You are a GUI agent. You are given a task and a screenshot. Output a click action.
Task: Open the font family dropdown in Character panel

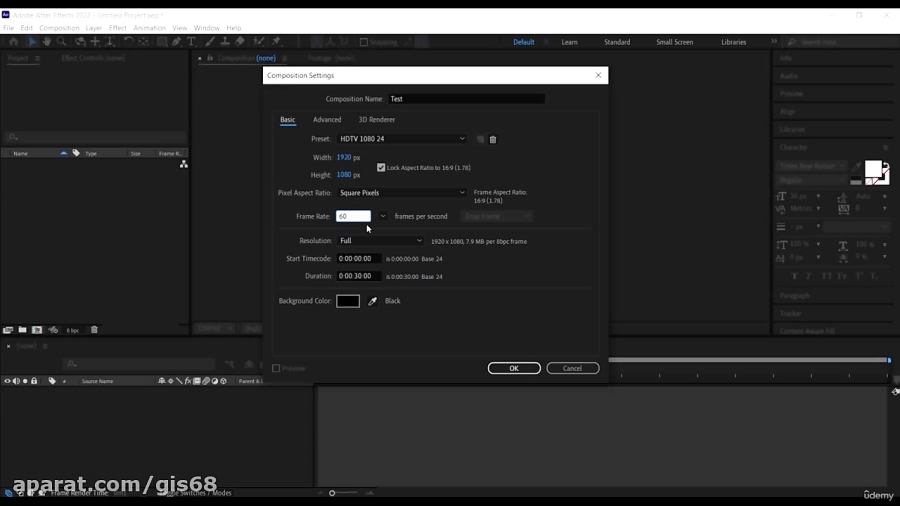[812, 166]
